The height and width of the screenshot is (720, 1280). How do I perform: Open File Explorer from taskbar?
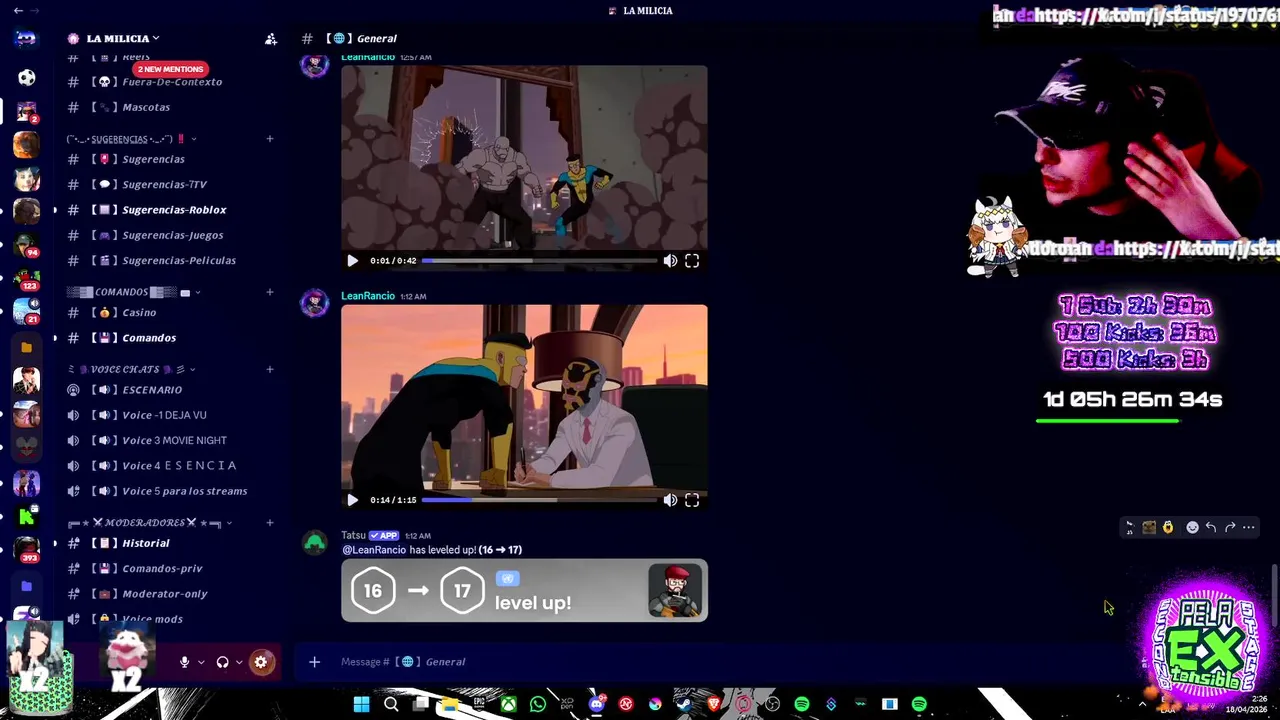[x=450, y=704]
